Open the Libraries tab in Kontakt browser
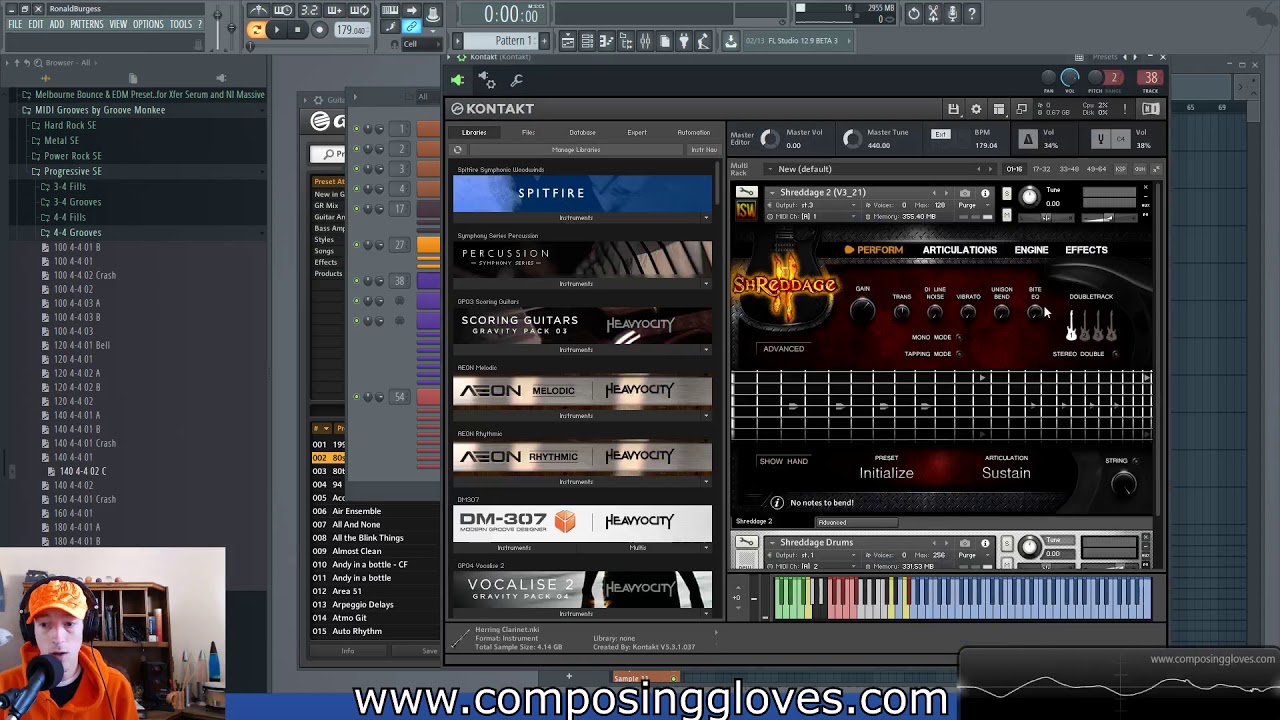 coord(474,132)
